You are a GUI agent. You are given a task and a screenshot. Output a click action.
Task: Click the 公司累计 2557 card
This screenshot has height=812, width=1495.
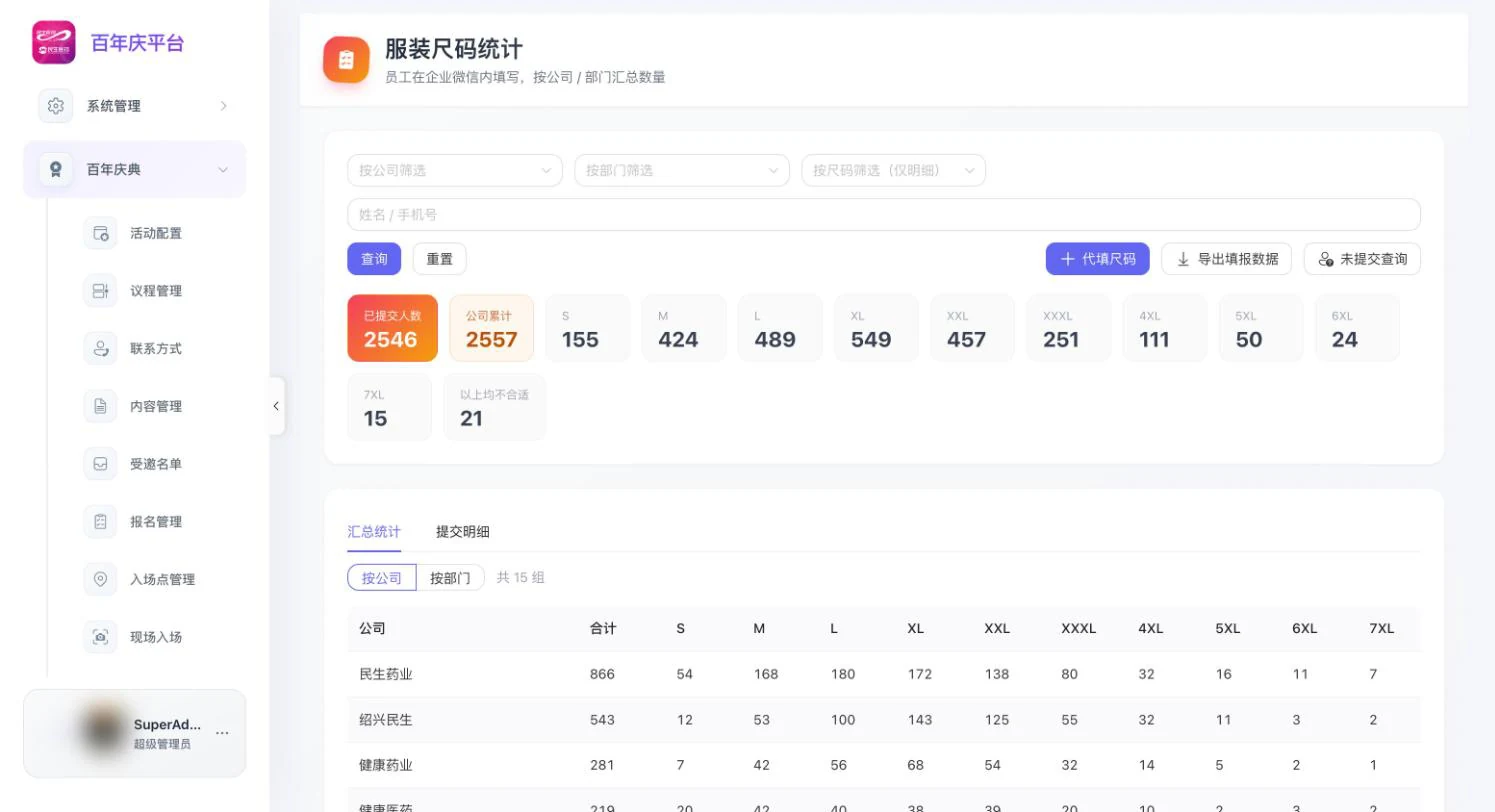pos(492,328)
